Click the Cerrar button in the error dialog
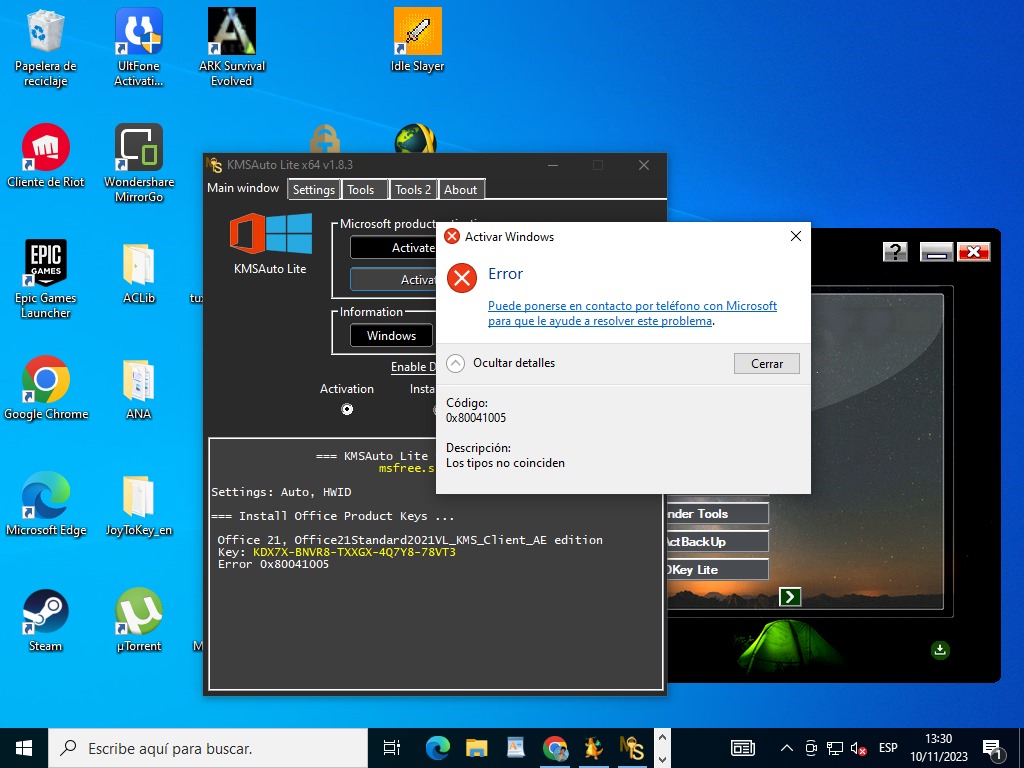Image resolution: width=1024 pixels, height=768 pixels. tap(767, 364)
